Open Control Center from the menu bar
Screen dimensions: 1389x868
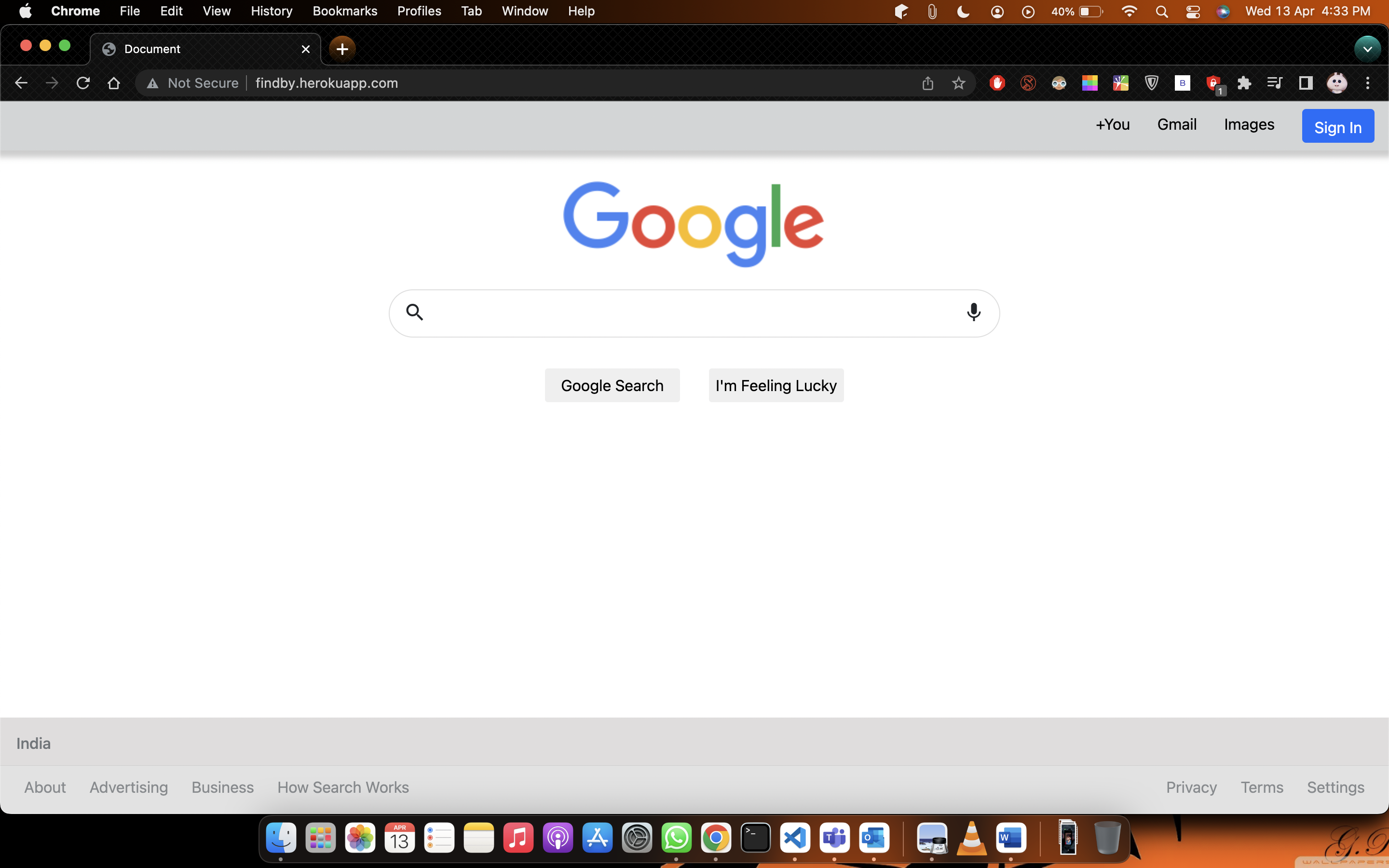coord(1193,11)
